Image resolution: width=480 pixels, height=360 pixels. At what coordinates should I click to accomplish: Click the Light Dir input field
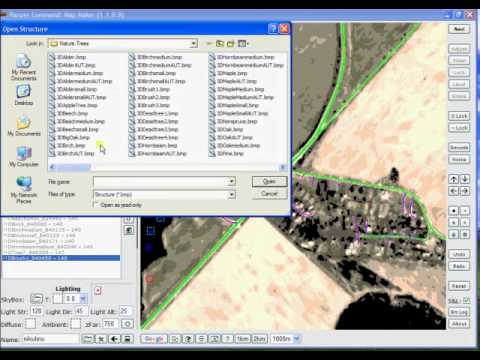click(x=81, y=311)
